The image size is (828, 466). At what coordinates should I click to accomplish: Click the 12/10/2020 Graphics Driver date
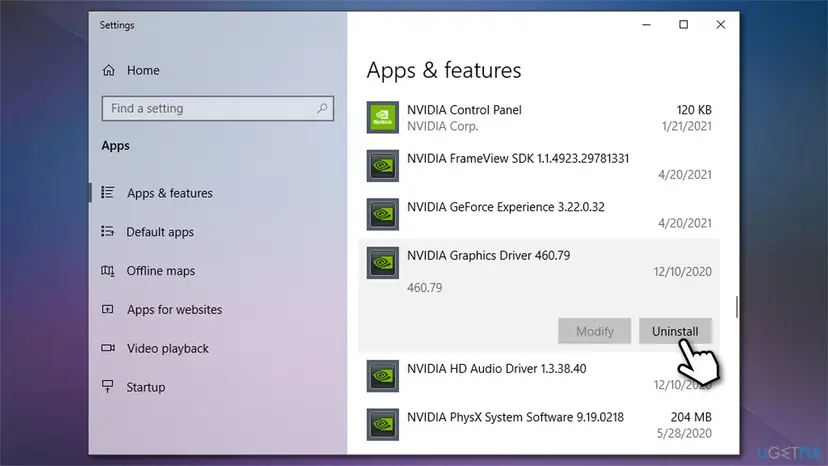point(682,272)
